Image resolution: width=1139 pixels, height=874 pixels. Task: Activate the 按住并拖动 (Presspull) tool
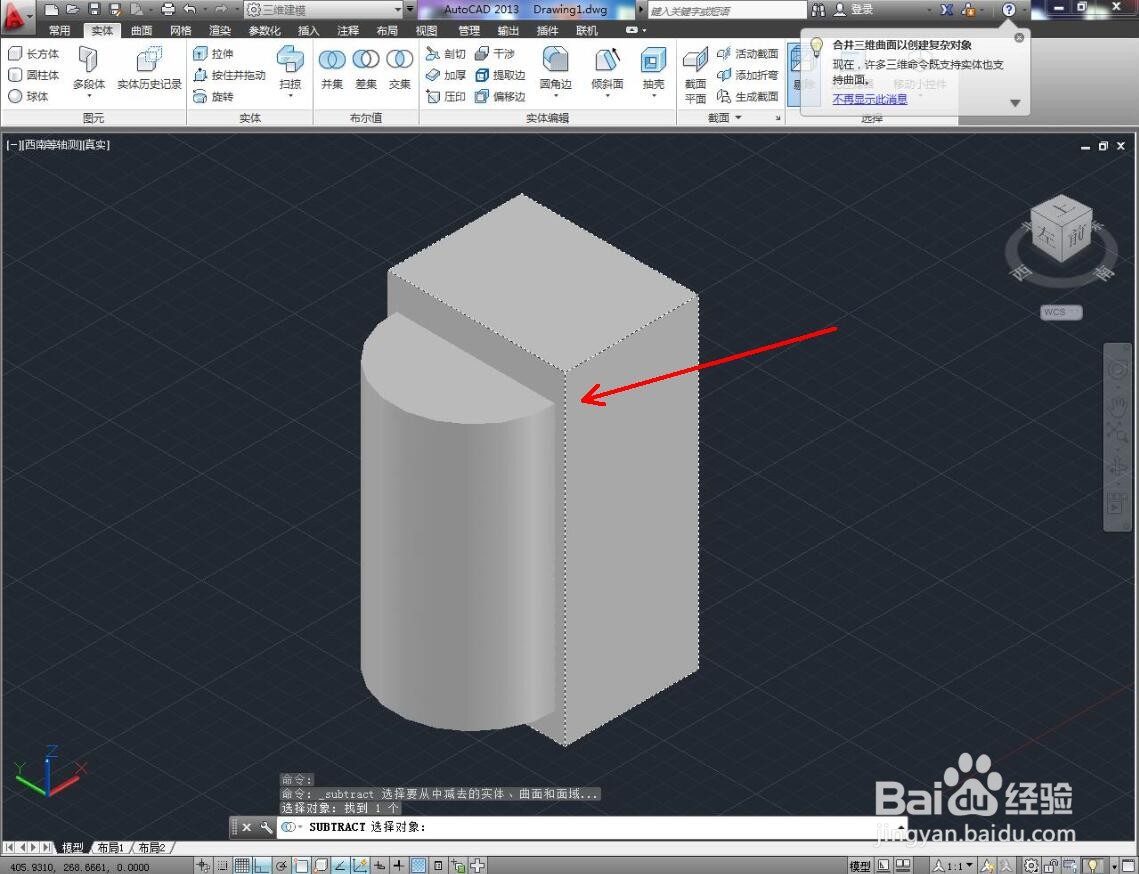[x=230, y=75]
